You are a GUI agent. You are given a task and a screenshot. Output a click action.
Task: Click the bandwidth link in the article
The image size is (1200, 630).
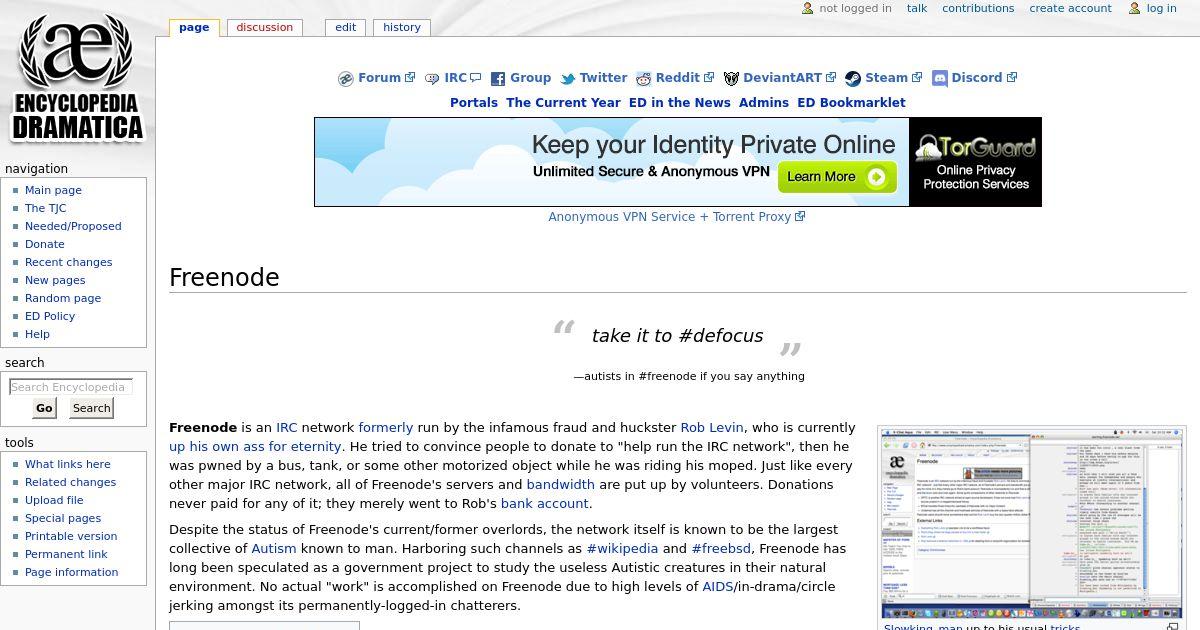(x=561, y=485)
